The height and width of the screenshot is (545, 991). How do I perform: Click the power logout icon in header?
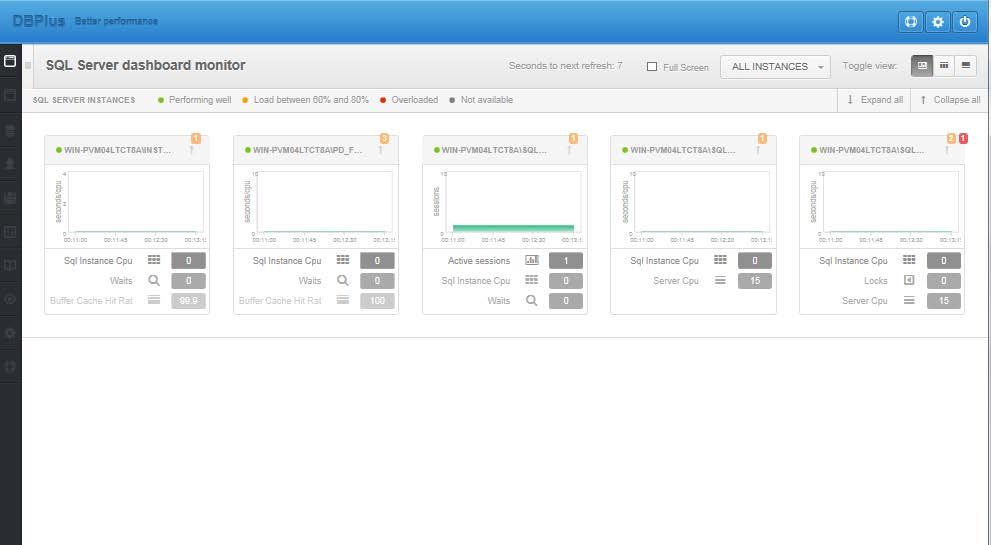tap(964, 21)
